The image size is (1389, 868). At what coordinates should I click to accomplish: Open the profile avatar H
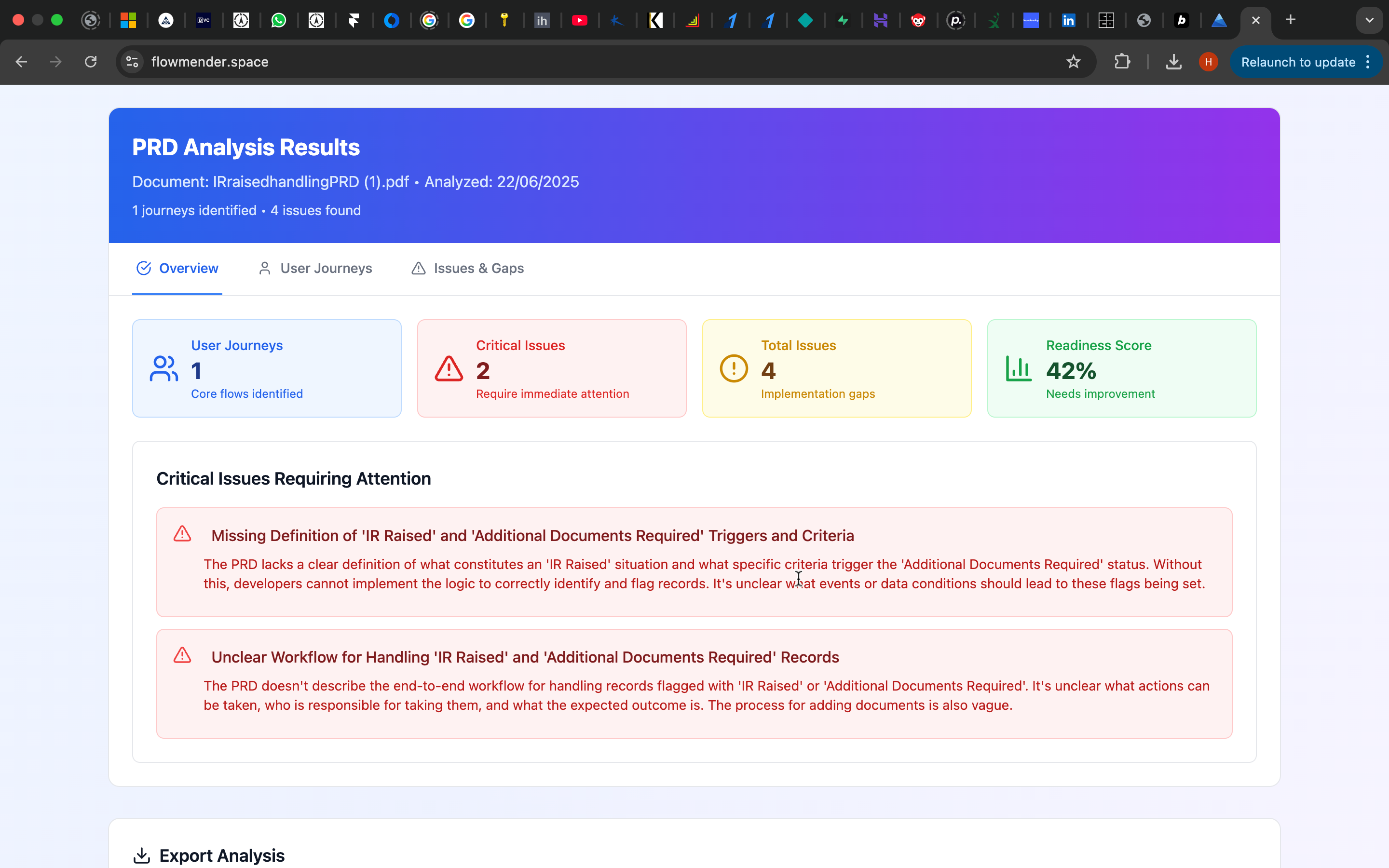tap(1208, 62)
